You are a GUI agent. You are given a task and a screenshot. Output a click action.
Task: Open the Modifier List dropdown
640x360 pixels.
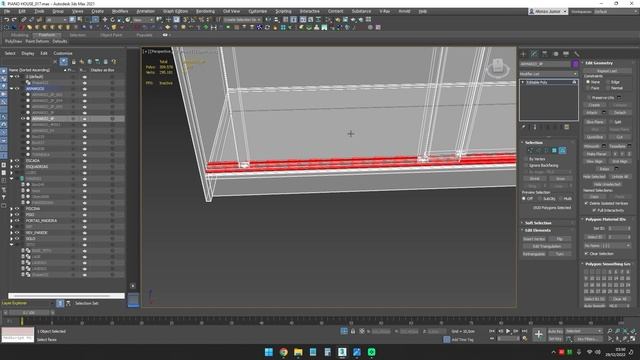(x=549, y=74)
